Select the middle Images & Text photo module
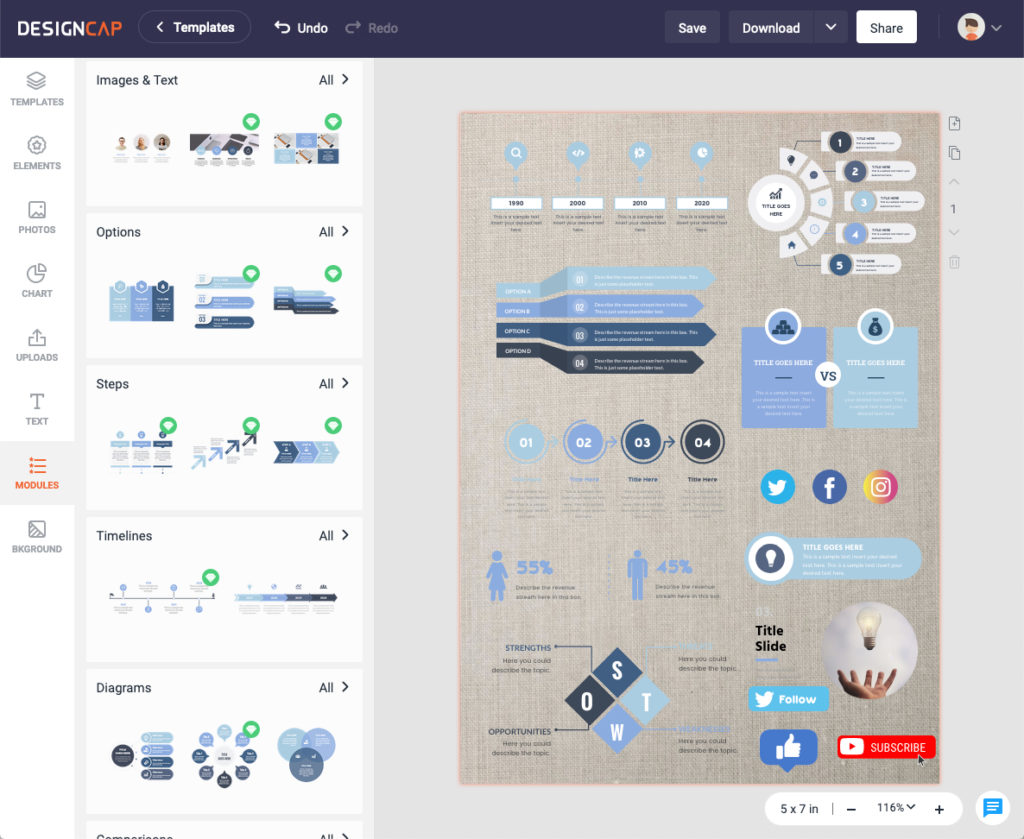 tap(224, 149)
